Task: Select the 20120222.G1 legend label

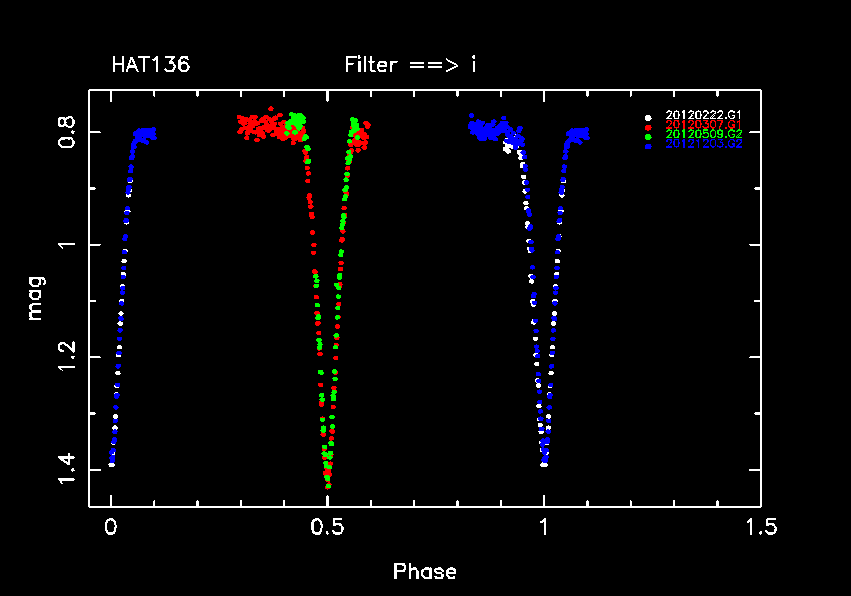Action: (704, 116)
